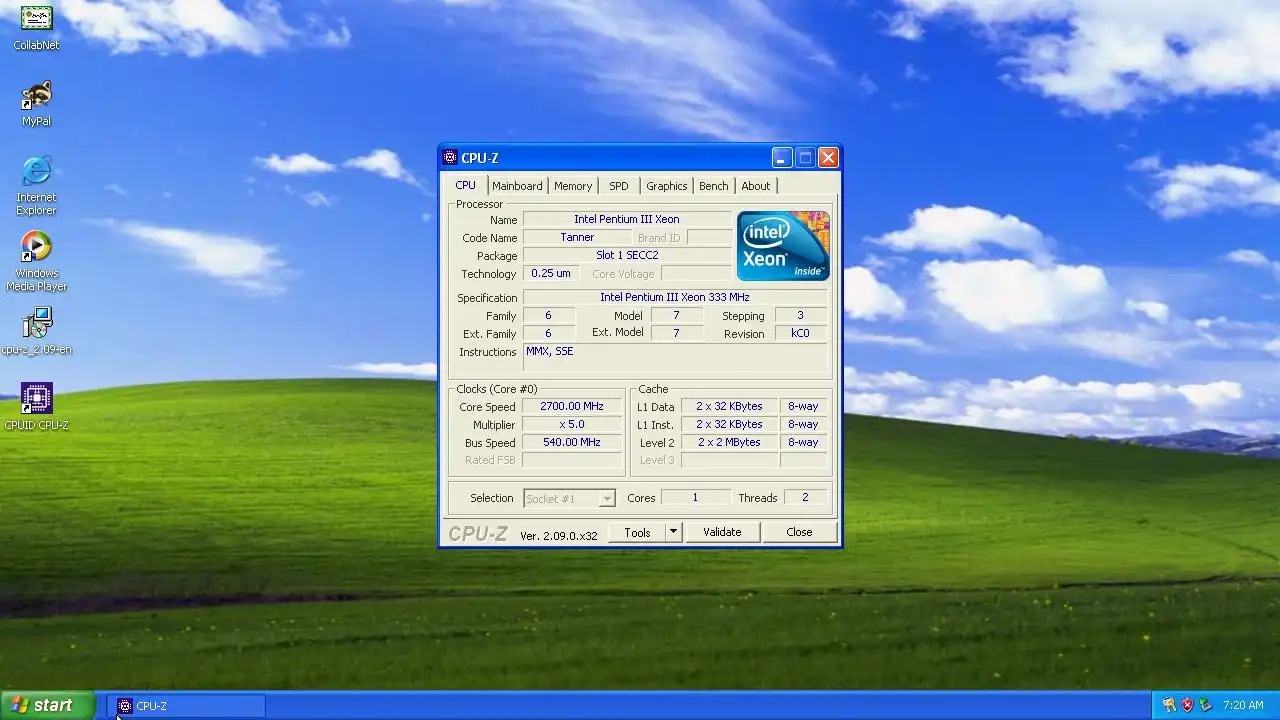The height and width of the screenshot is (720, 1280).
Task: Switch to the Graphics tab
Action: click(666, 186)
